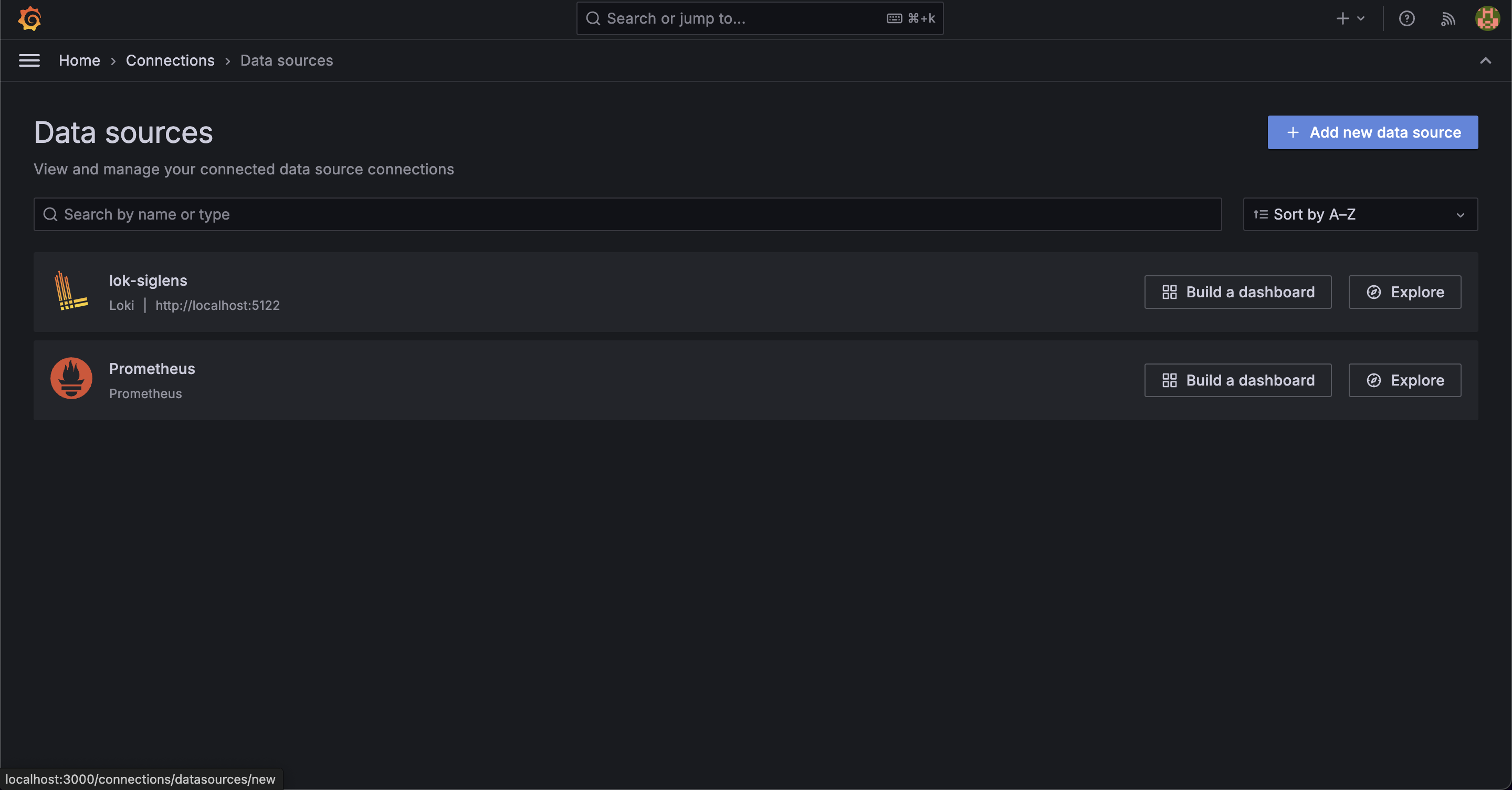
Task: Click the Data sources page heading
Action: pyautogui.click(x=123, y=133)
